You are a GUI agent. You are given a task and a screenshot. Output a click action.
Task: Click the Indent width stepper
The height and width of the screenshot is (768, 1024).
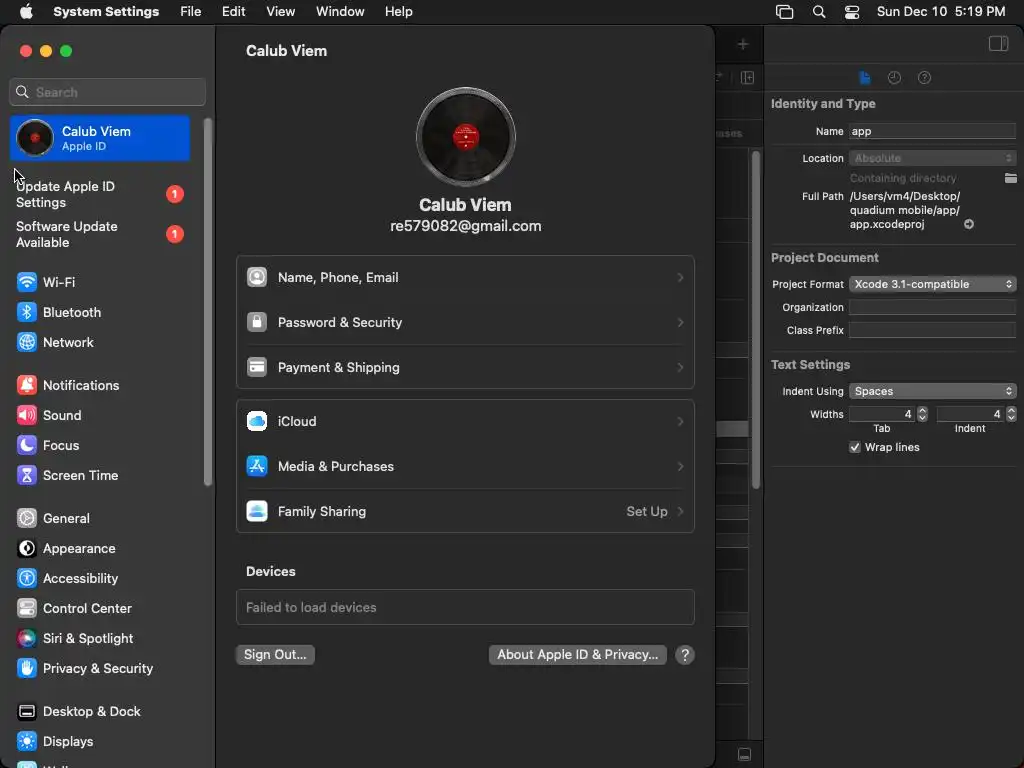click(x=1011, y=414)
